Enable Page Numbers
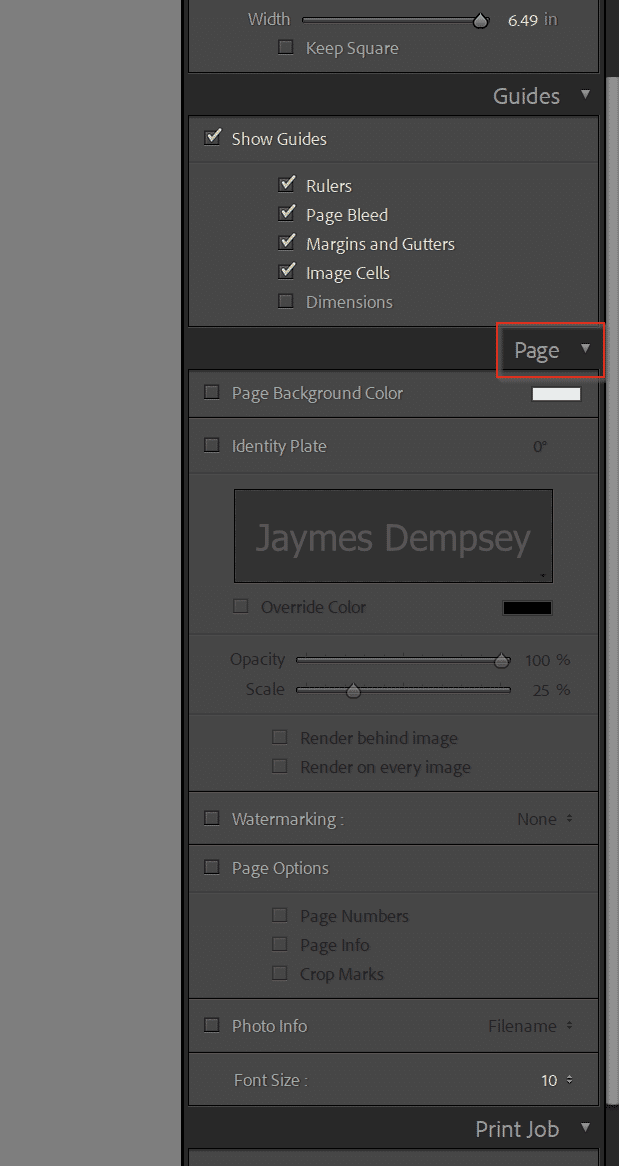The height and width of the screenshot is (1166, 619). pyautogui.click(x=279, y=915)
